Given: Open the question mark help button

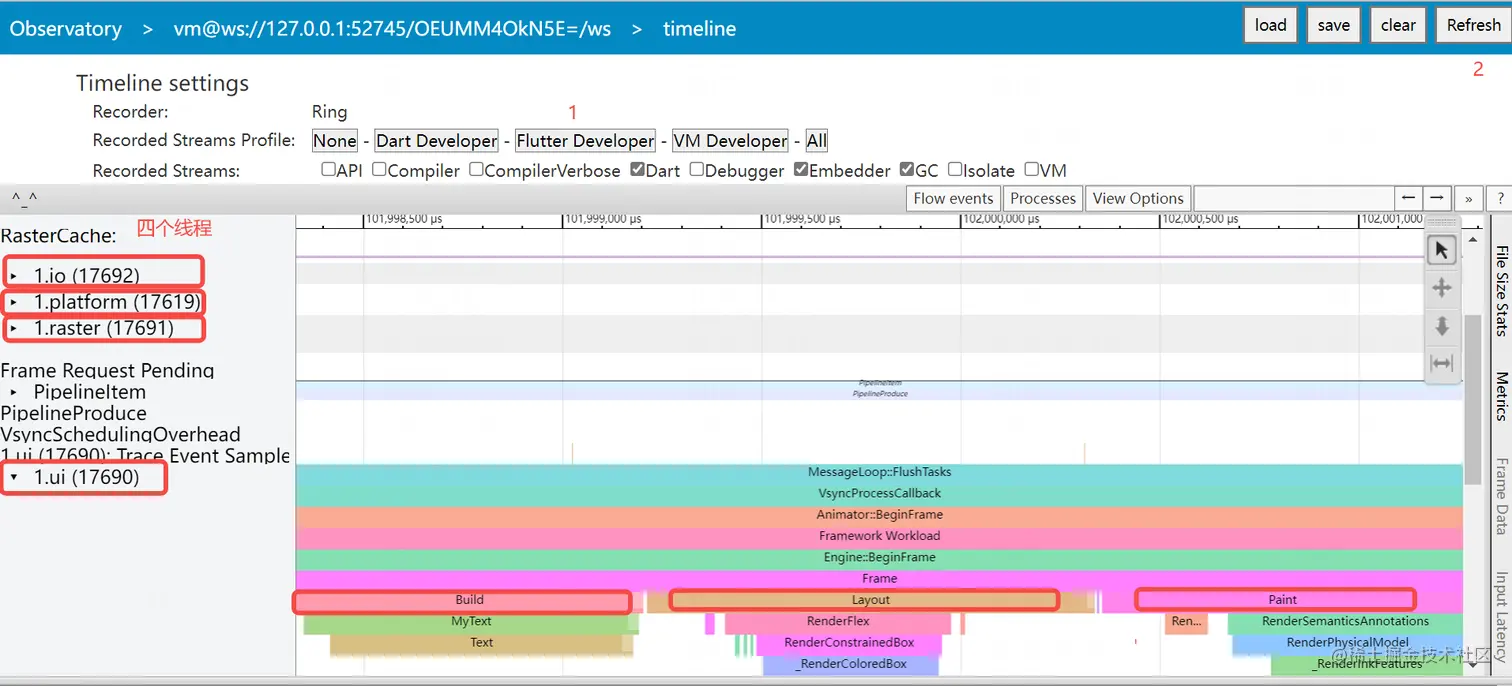Looking at the screenshot, I should point(1500,198).
